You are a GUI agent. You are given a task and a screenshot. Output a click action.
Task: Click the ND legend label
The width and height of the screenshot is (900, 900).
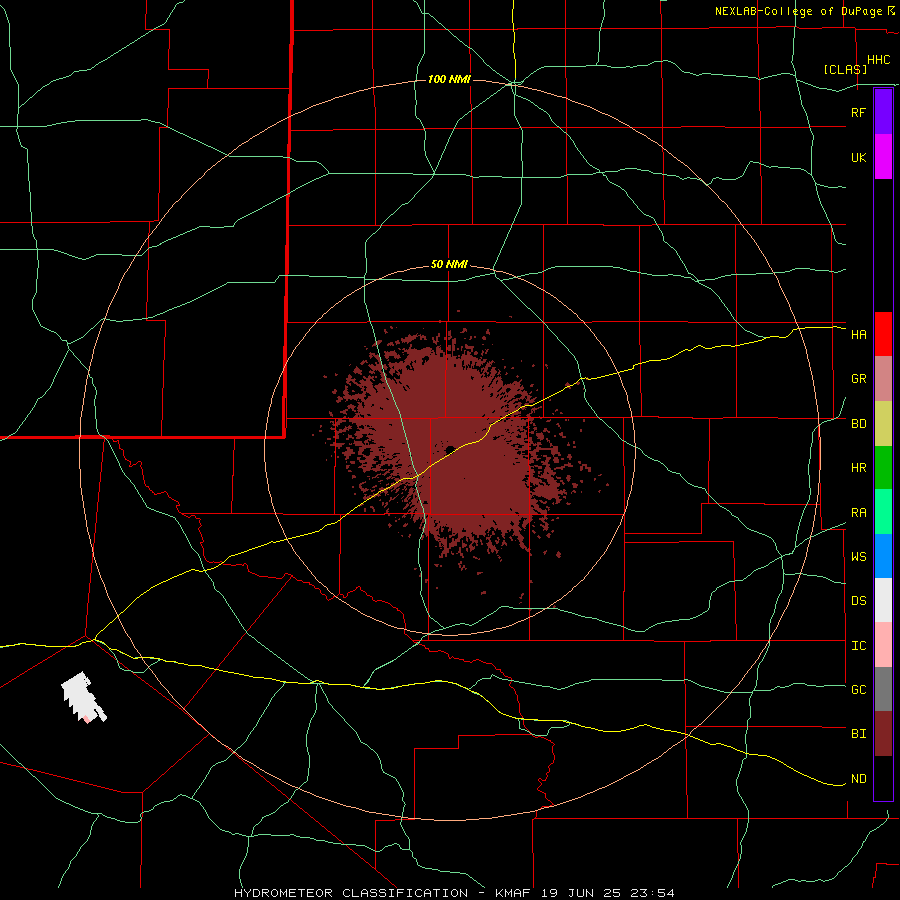point(858,779)
